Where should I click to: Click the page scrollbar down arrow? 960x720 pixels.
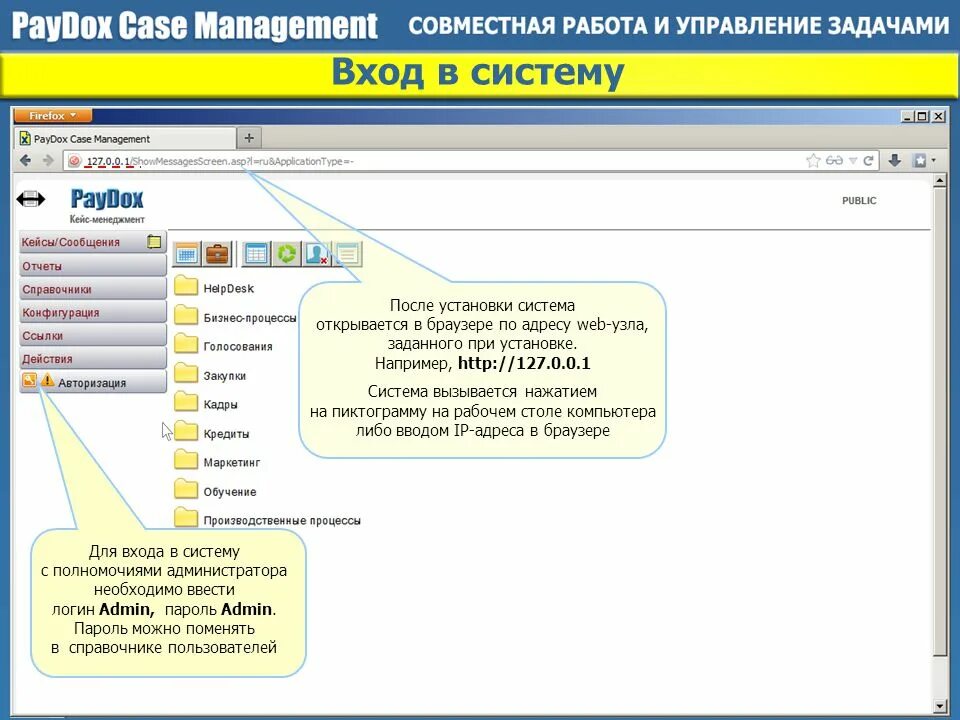(940, 707)
